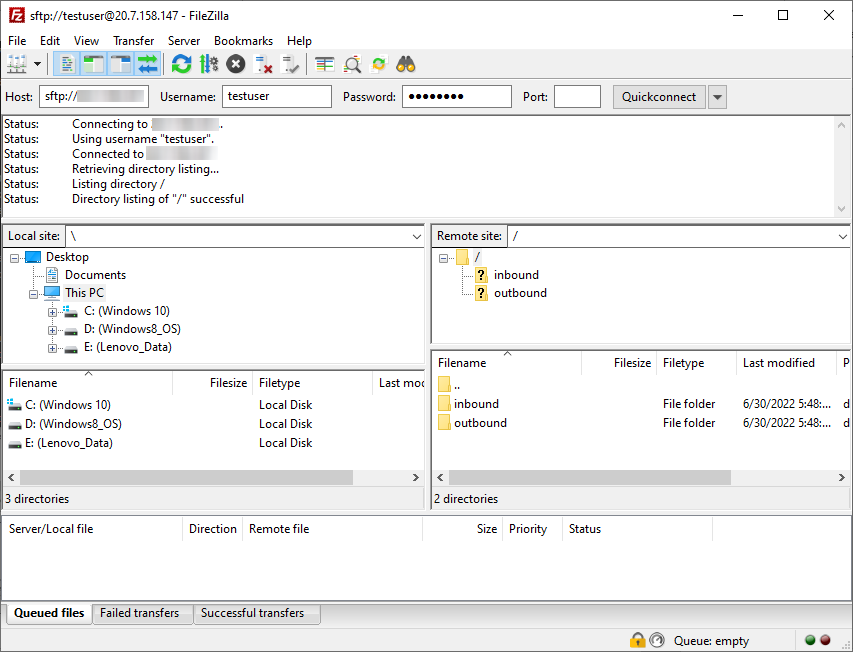Open Quickconnect history dropdown
Viewport: 853px width, 652px height.
[717, 97]
